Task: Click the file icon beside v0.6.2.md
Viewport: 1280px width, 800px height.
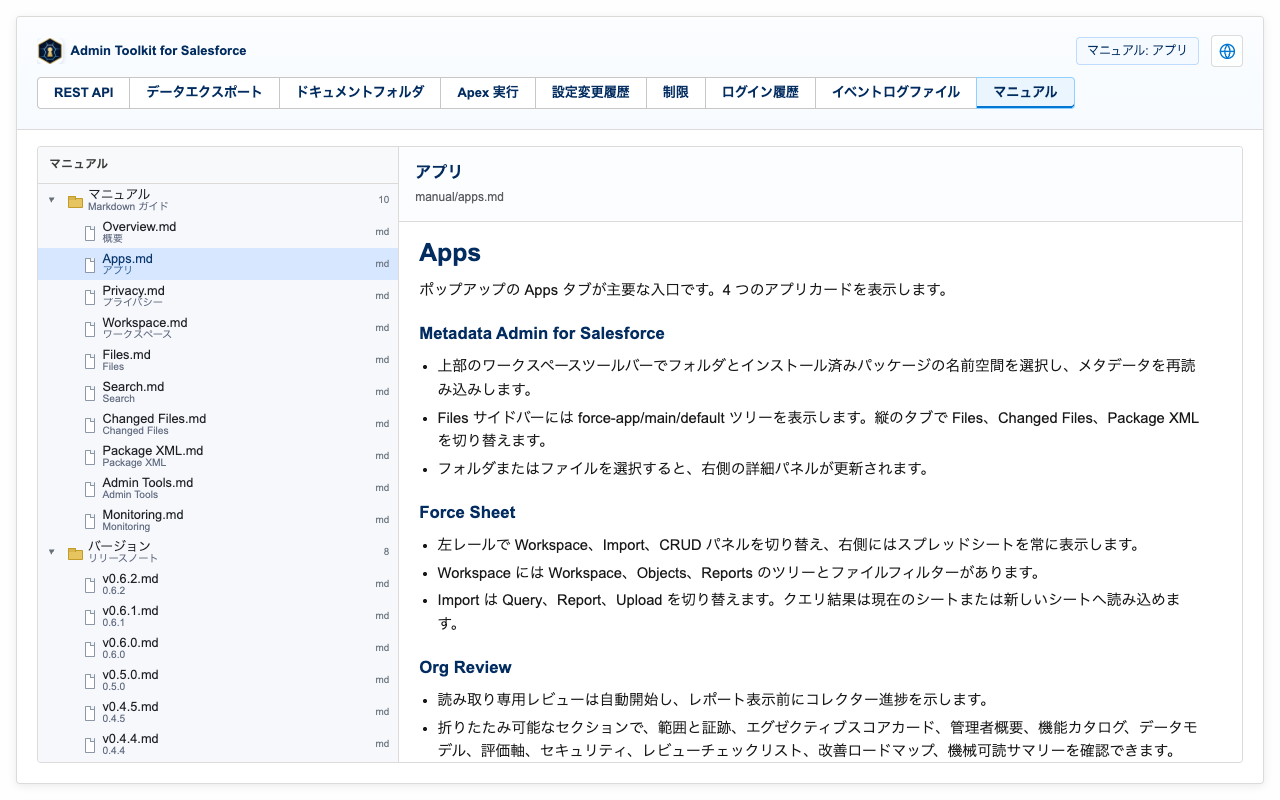Action: [90, 585]
